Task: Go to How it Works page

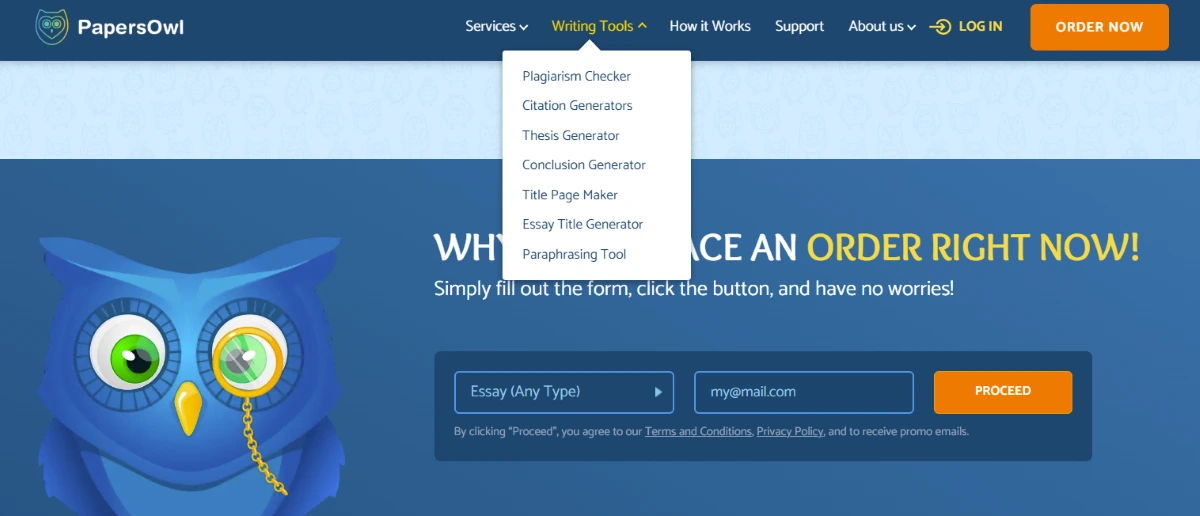Action: tap(709, 27)
